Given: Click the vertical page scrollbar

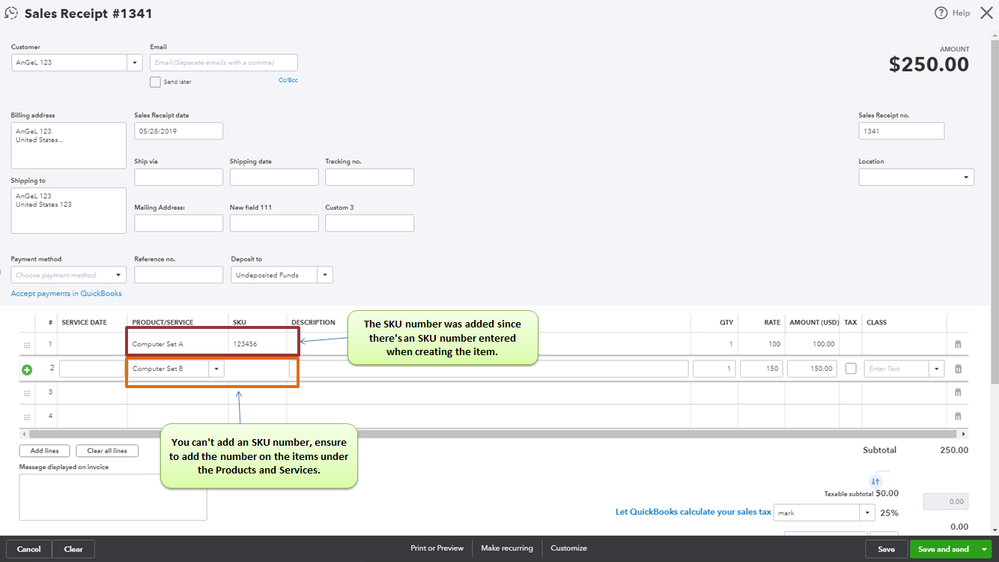Looking at the screenshot, I should [x=995, y=213].
